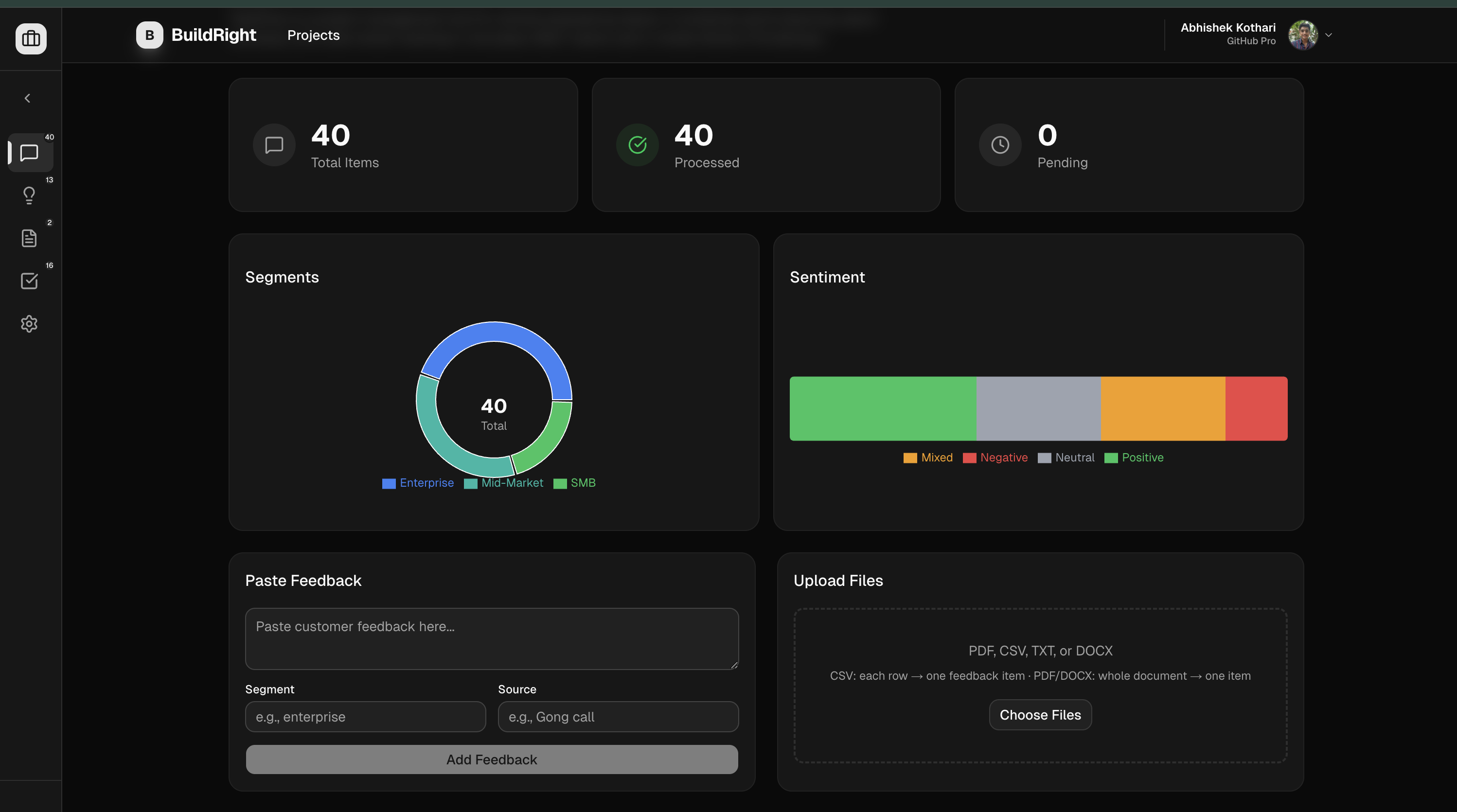
Task: Toggle Enterprise in the Segments legend
Action: tap(418, 483)
